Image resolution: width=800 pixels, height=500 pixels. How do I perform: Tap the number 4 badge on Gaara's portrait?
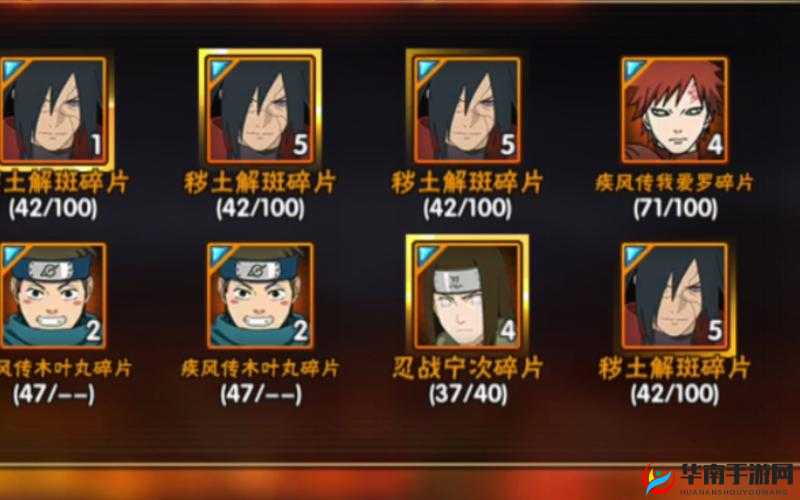click(x=714, y=145)
